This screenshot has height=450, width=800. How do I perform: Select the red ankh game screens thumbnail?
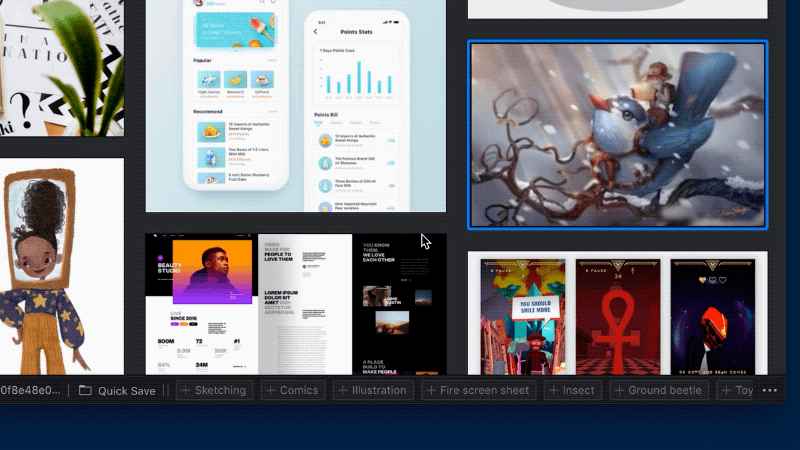618,313
